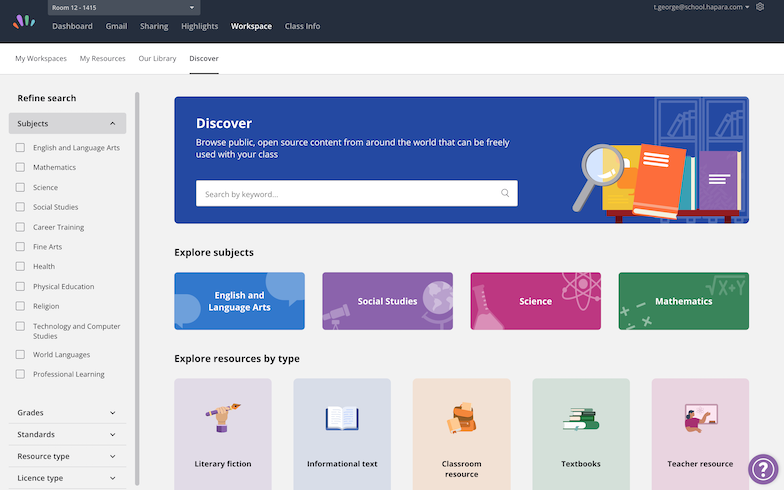The width and height of the screenshot is (784, 490).
Task: Switch to My Resources tab
Action: pyautogui.click(x=102, y=58)
